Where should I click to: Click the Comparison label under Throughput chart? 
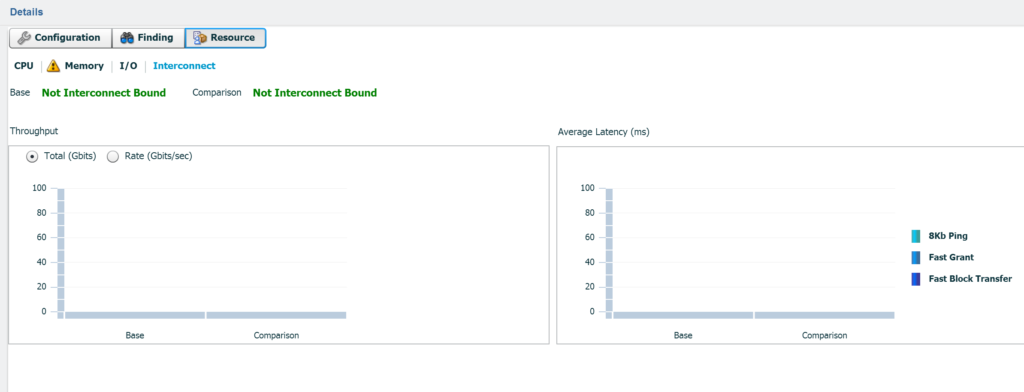pos(276,335)
